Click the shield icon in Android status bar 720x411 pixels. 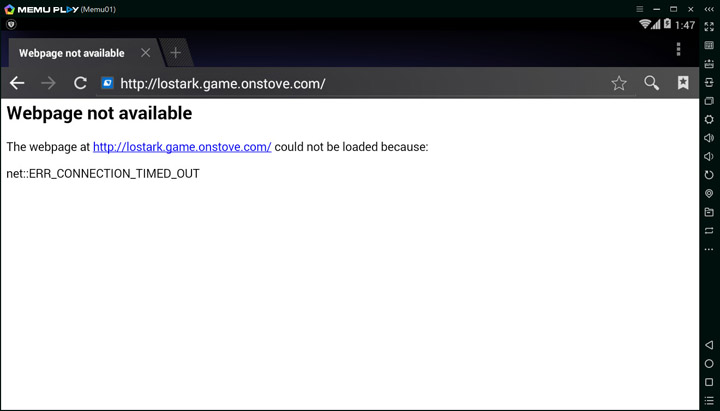(x=11, y=24)
